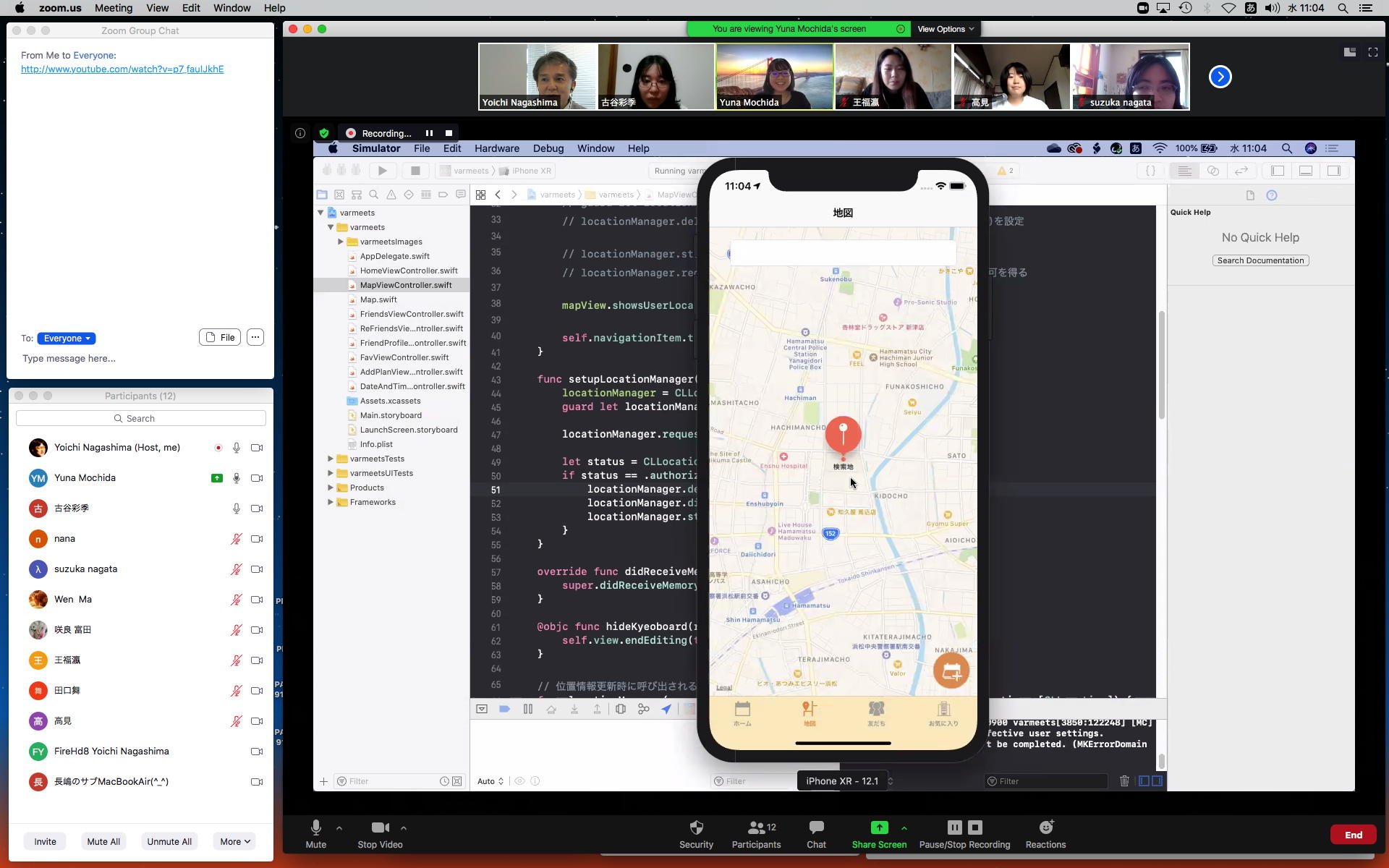Image resolution: width=1389 pixels, height=868 pixels.
Task: Click the fullscreen icon at top right
Action: (1372, 52)
